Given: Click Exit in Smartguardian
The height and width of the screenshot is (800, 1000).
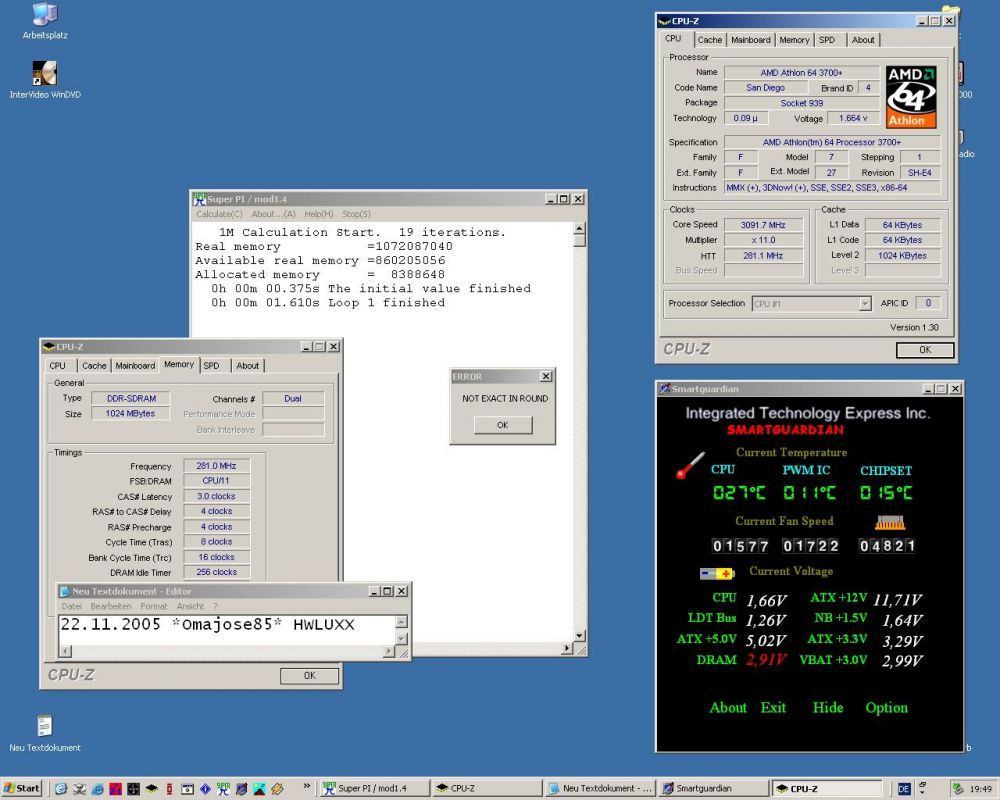Looking at the screenshot, I should pyautogui.click(x=773, y=707).
